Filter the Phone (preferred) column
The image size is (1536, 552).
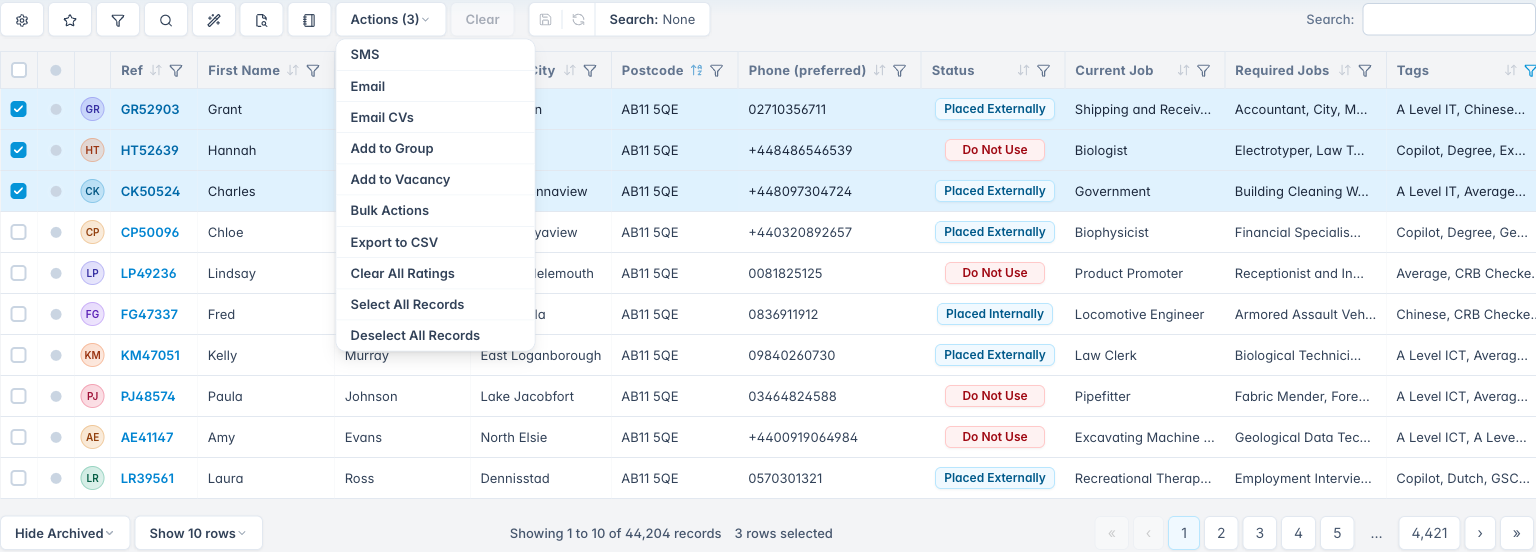pos(899,71)
